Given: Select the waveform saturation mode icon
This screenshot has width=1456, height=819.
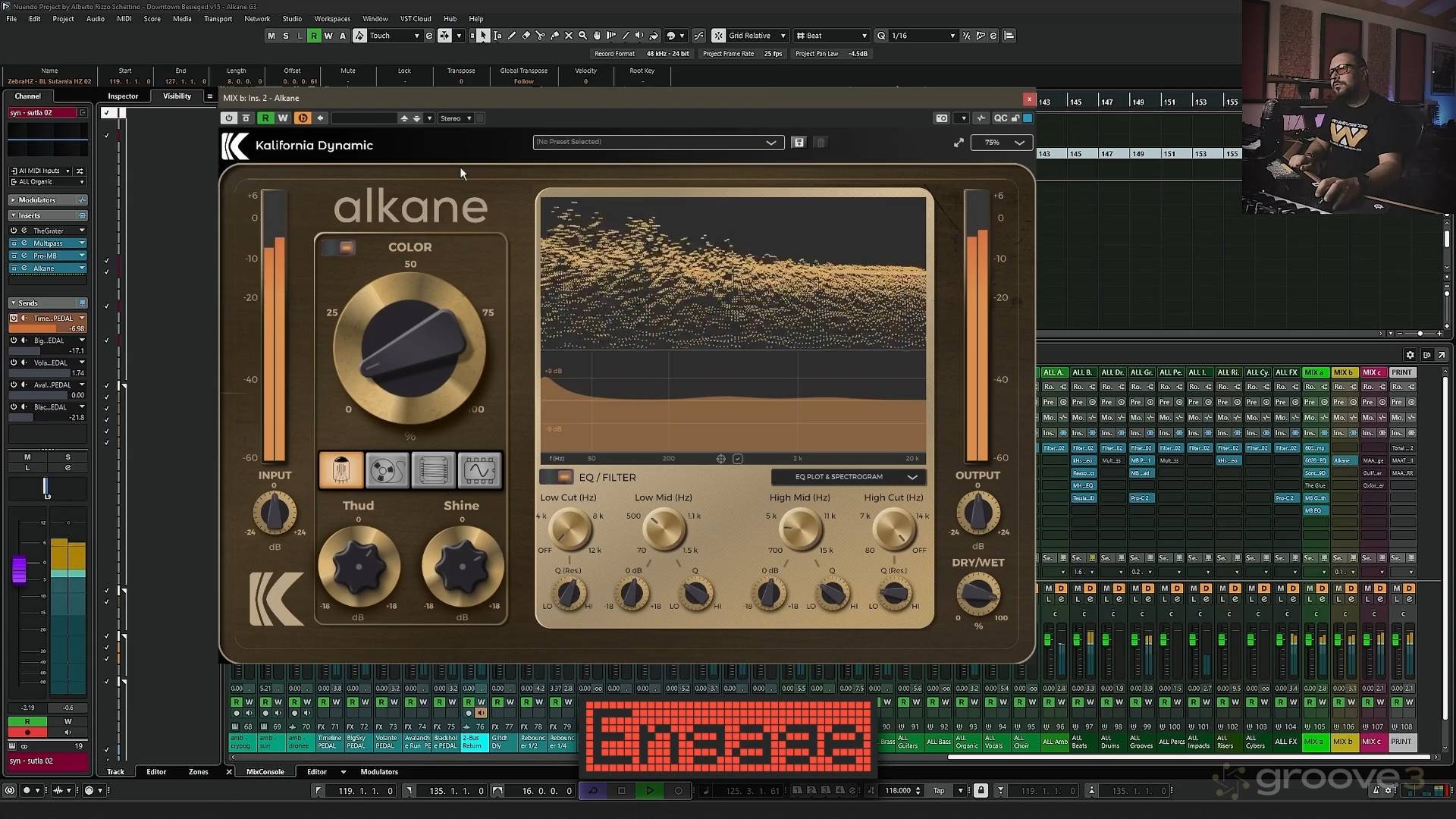Looking at the screenshot, I should pos(479,471).
